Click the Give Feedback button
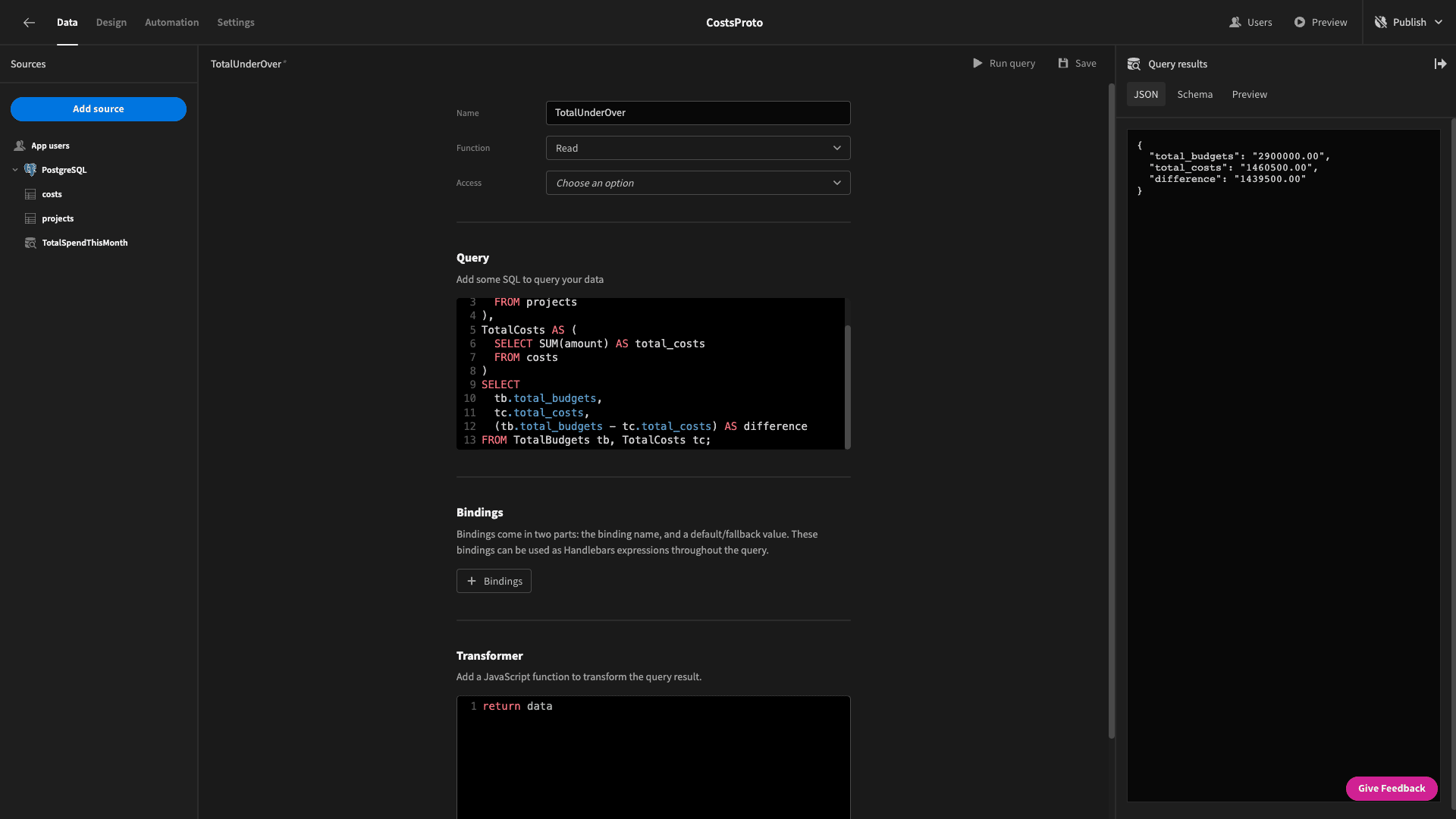This screenshot has height=819, width=1456. pyautogui.click(x=1392, y=789)
